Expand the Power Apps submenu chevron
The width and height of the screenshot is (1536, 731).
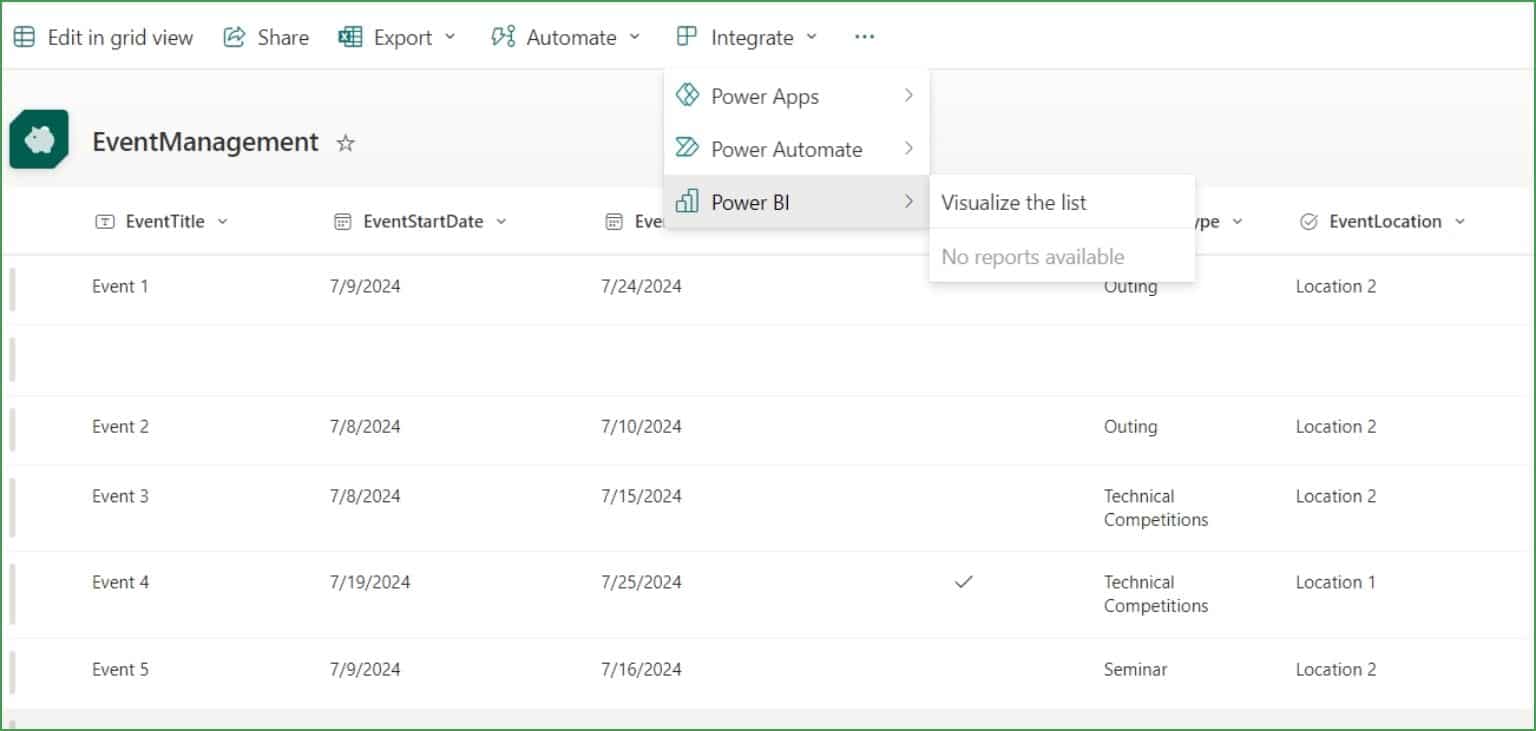(908, 95)
